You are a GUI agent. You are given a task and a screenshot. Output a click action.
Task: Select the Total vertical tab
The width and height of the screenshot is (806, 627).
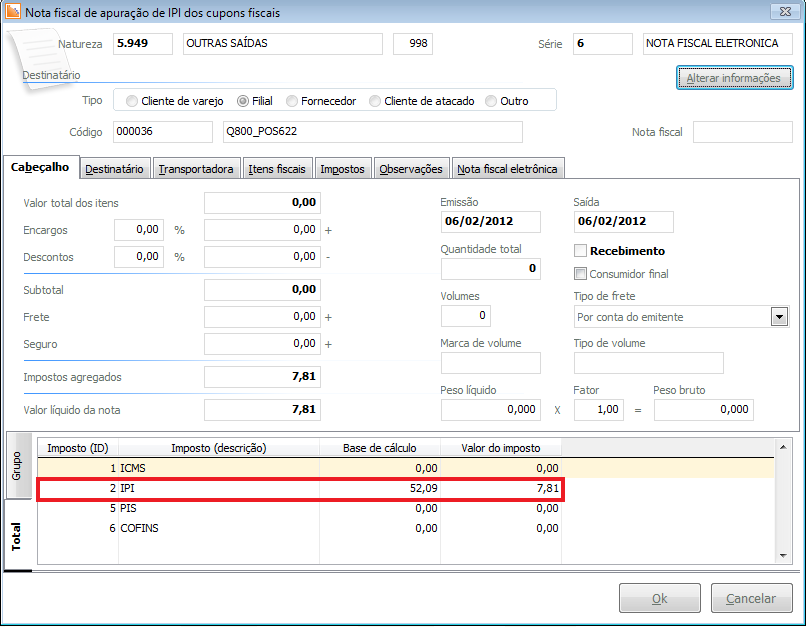[17, 536]
